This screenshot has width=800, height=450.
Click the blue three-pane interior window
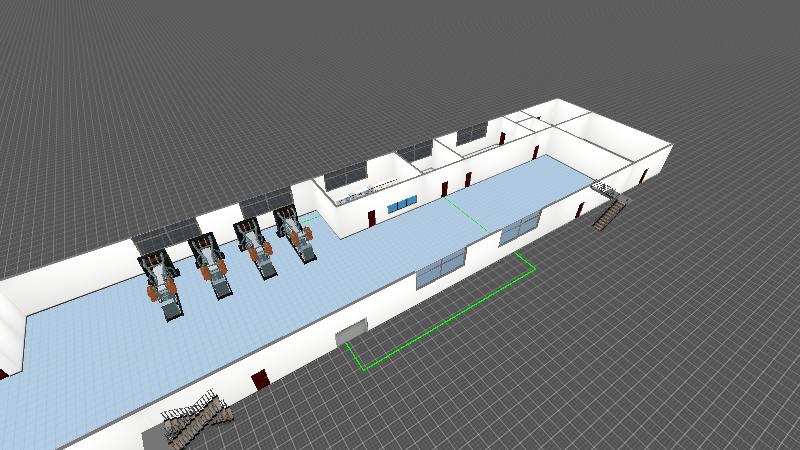tap(402, 205)
